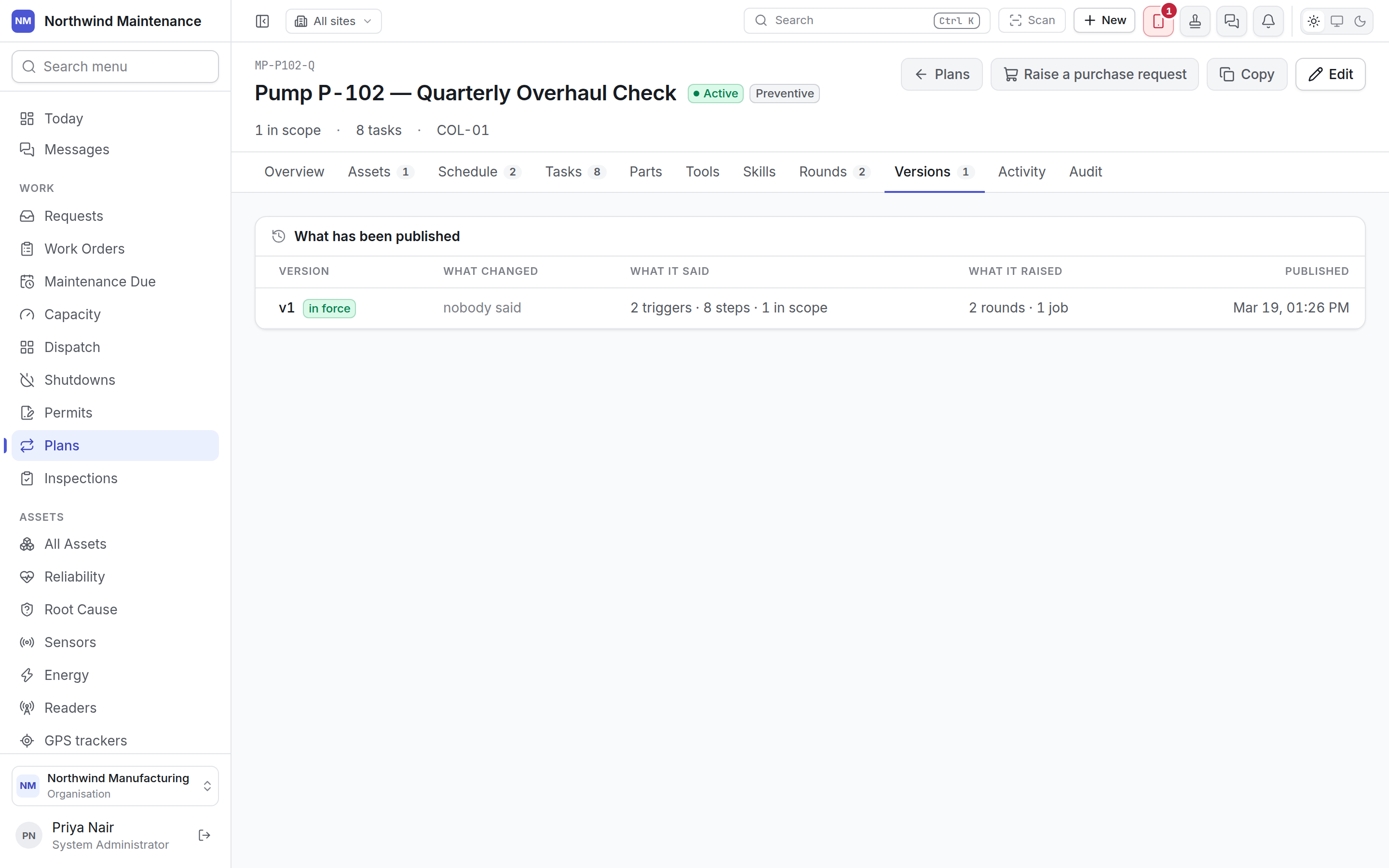
Task: Open the Schedule tab
Action: [479, 172]
